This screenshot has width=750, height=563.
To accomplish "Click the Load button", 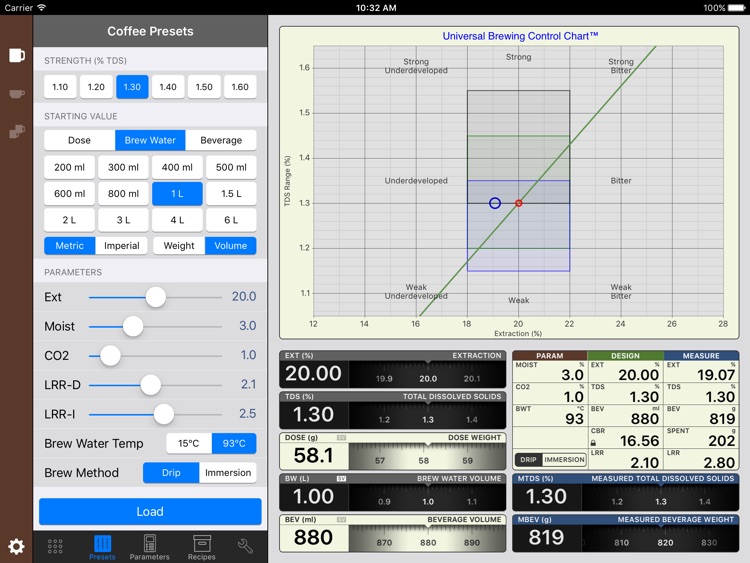I will [150, 511].
